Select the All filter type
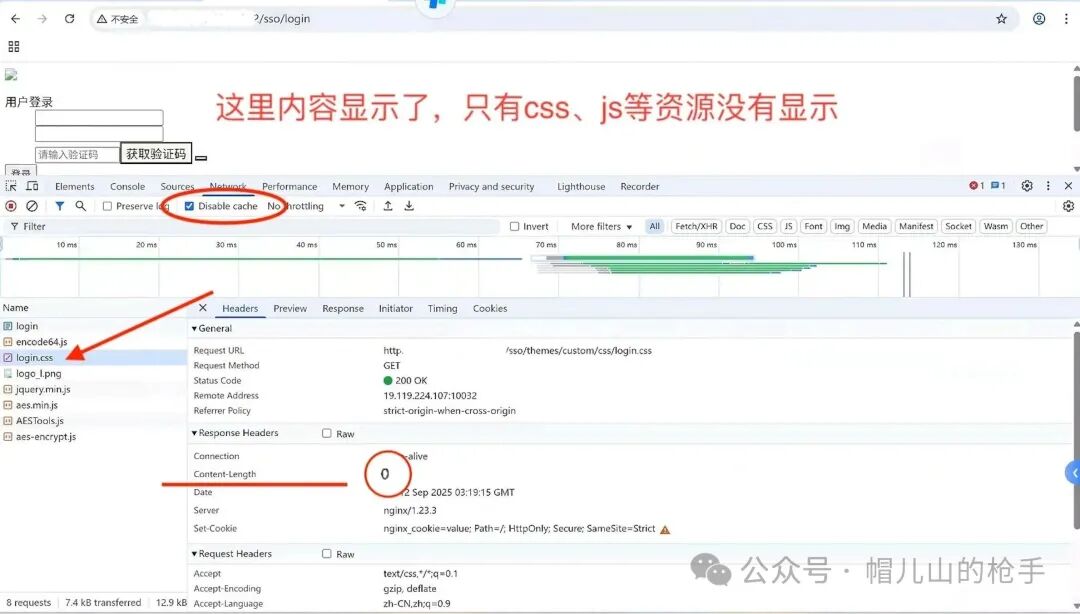Image resolution: width=1080 pixels, height=614 pixels. coord(654,226)
